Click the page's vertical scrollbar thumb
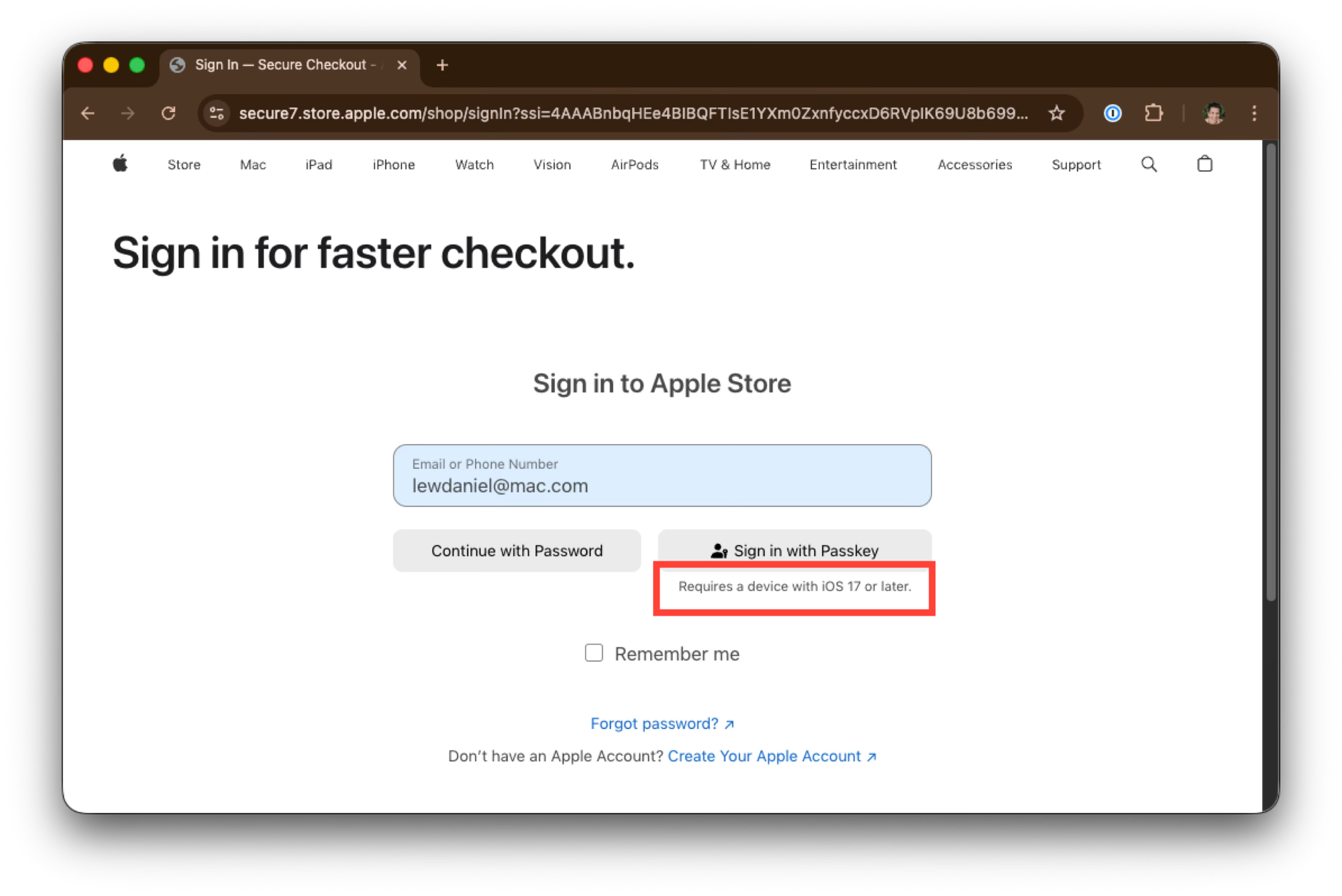This screenshot has height=896, width=1342. [x=1270, y=372]
